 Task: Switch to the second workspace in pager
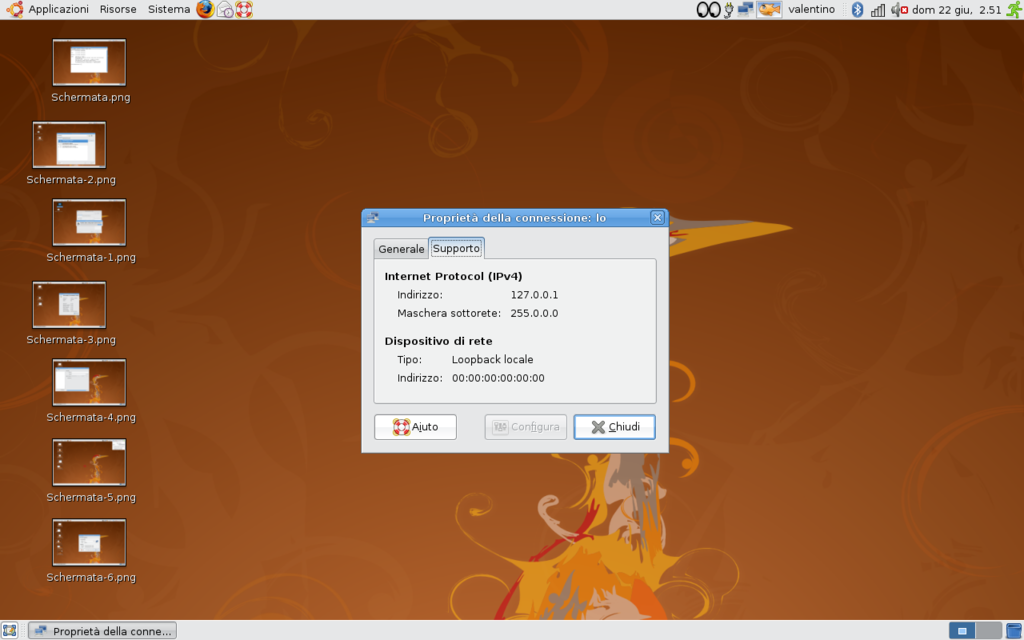pos(987,630)
